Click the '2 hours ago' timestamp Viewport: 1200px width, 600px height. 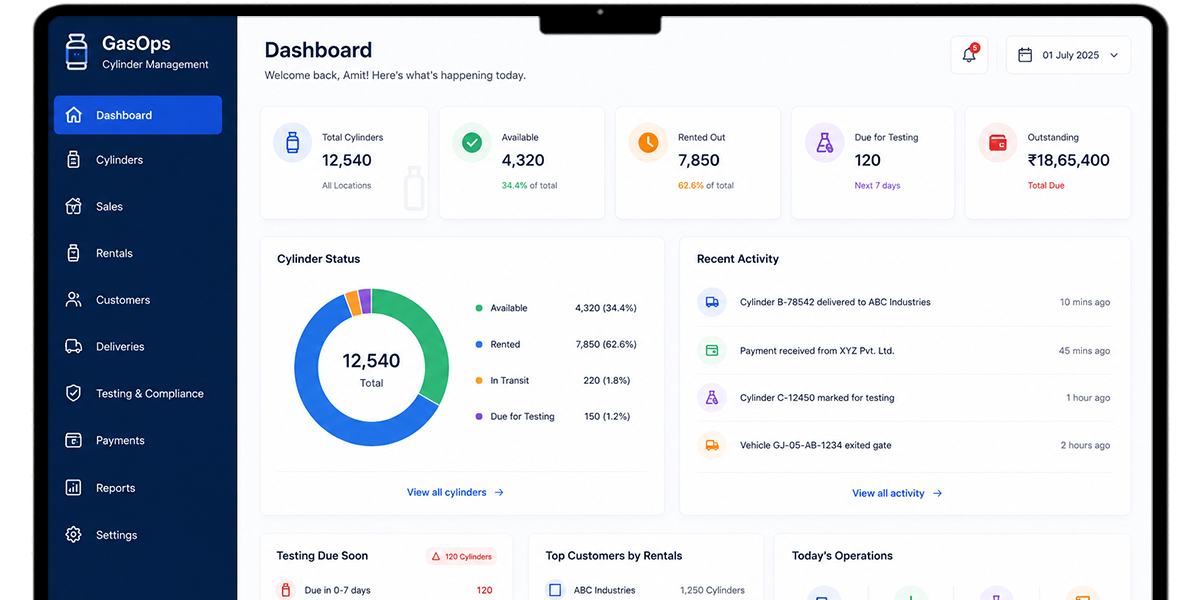click(1085, 445)
